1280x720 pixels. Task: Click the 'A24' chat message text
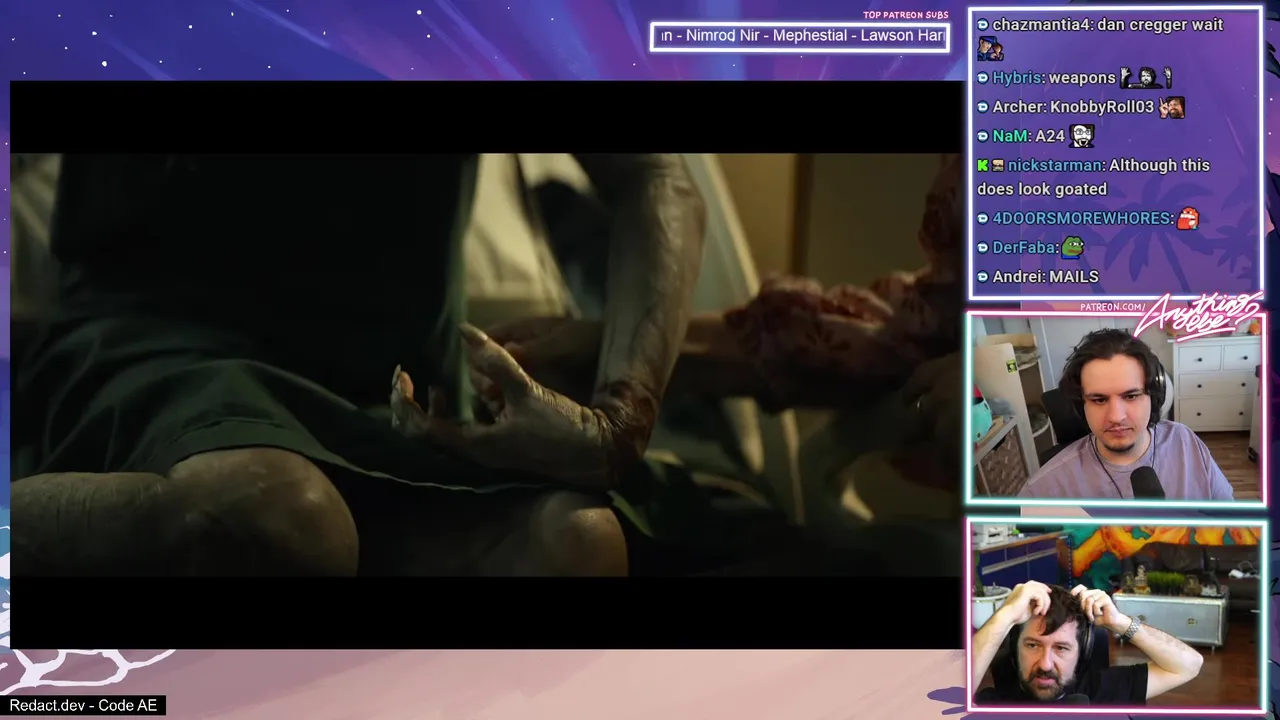point(1050,136)
